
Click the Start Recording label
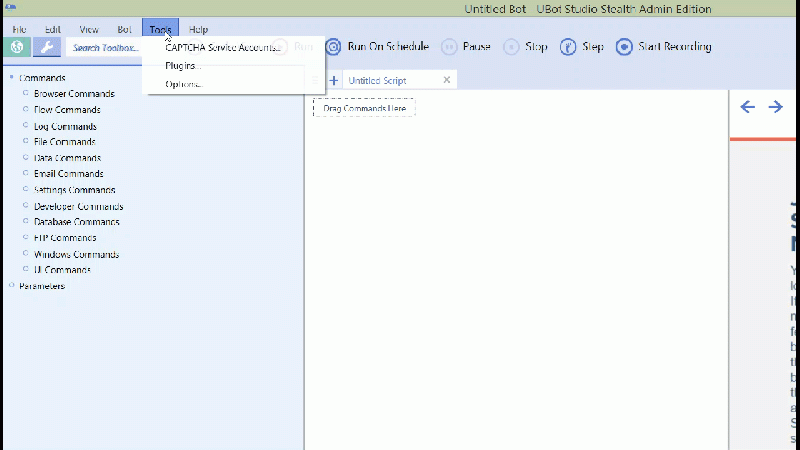674,46
